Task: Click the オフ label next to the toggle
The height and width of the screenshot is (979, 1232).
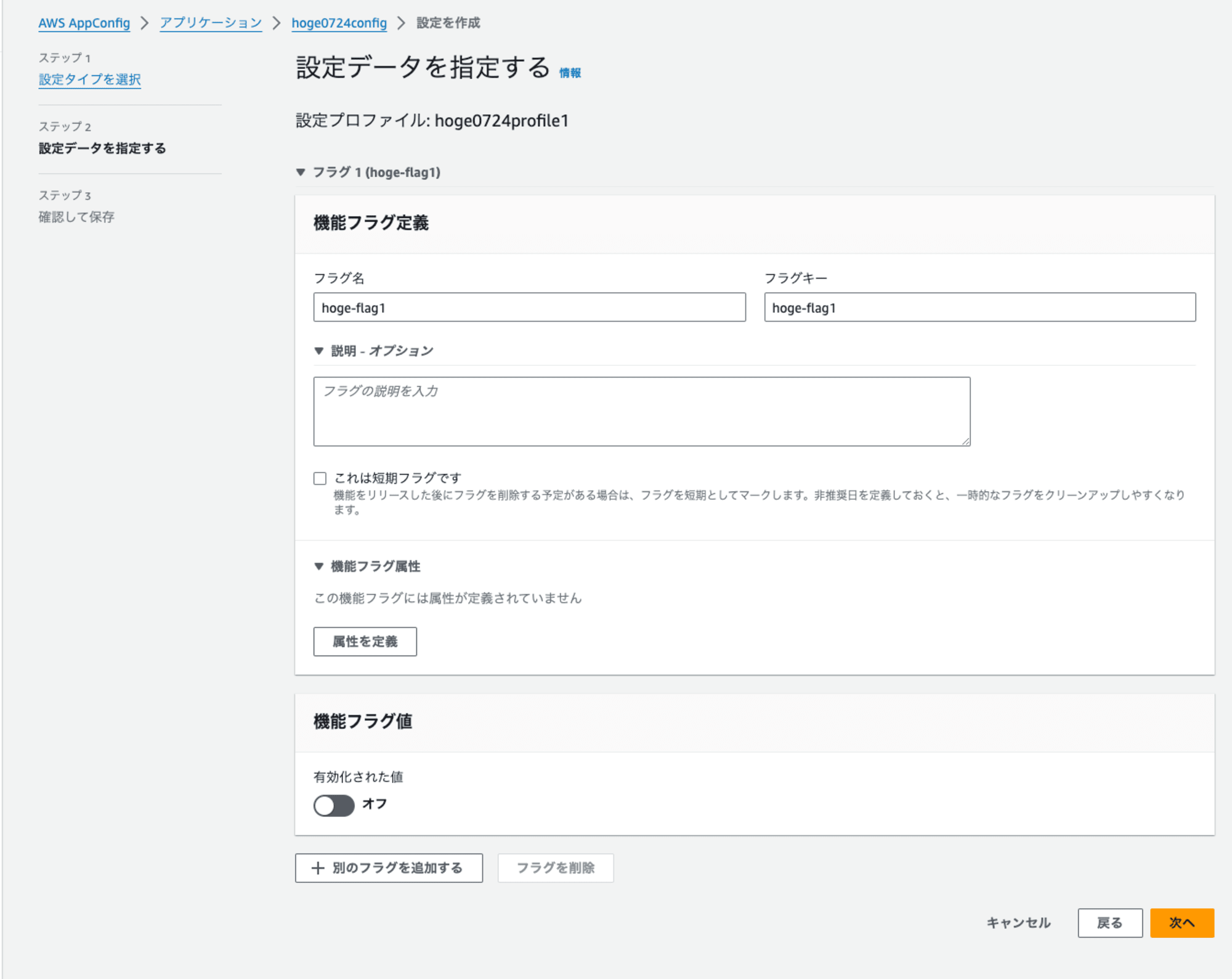Action: 375,804
